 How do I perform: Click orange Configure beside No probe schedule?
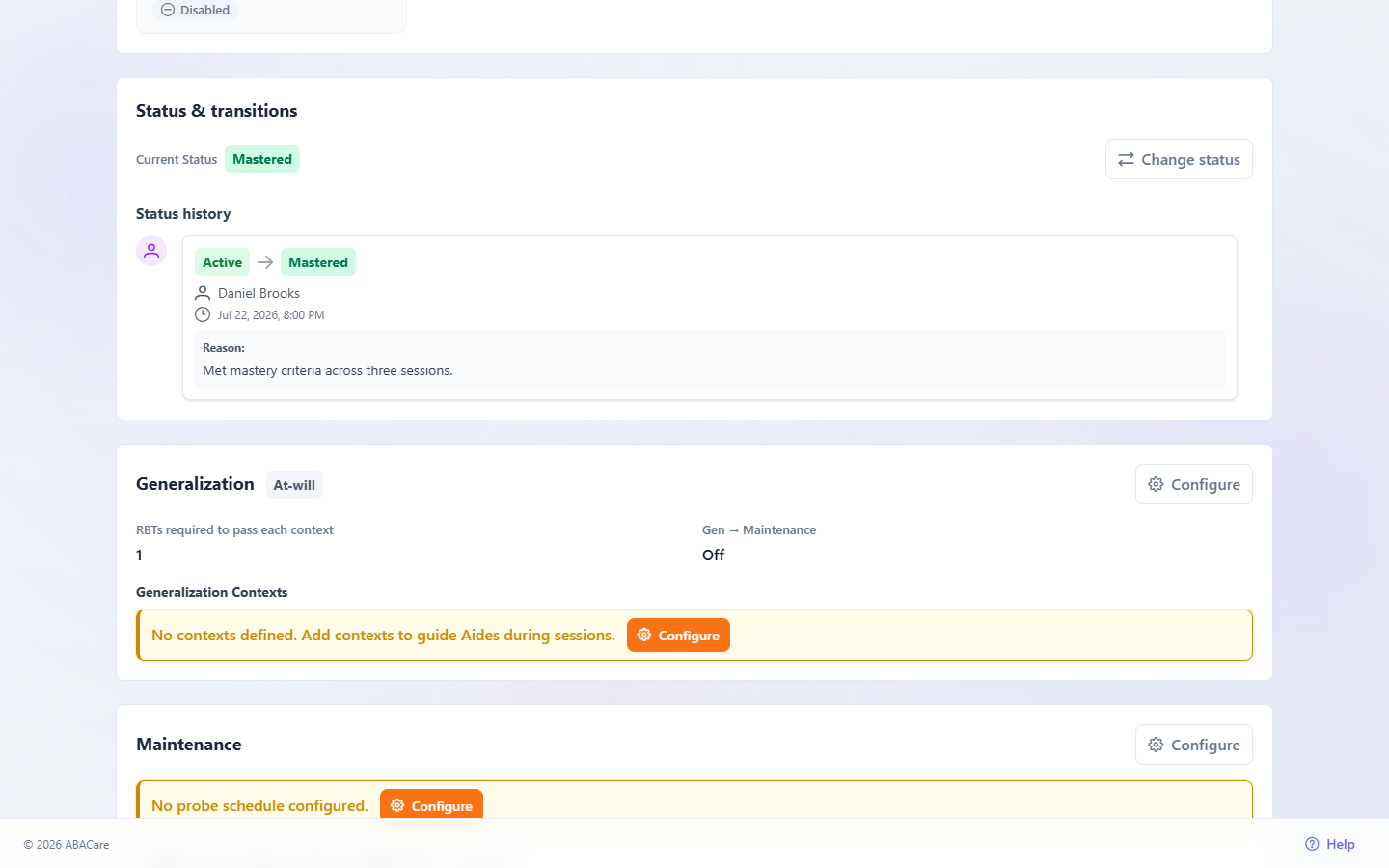coord(431,805)
